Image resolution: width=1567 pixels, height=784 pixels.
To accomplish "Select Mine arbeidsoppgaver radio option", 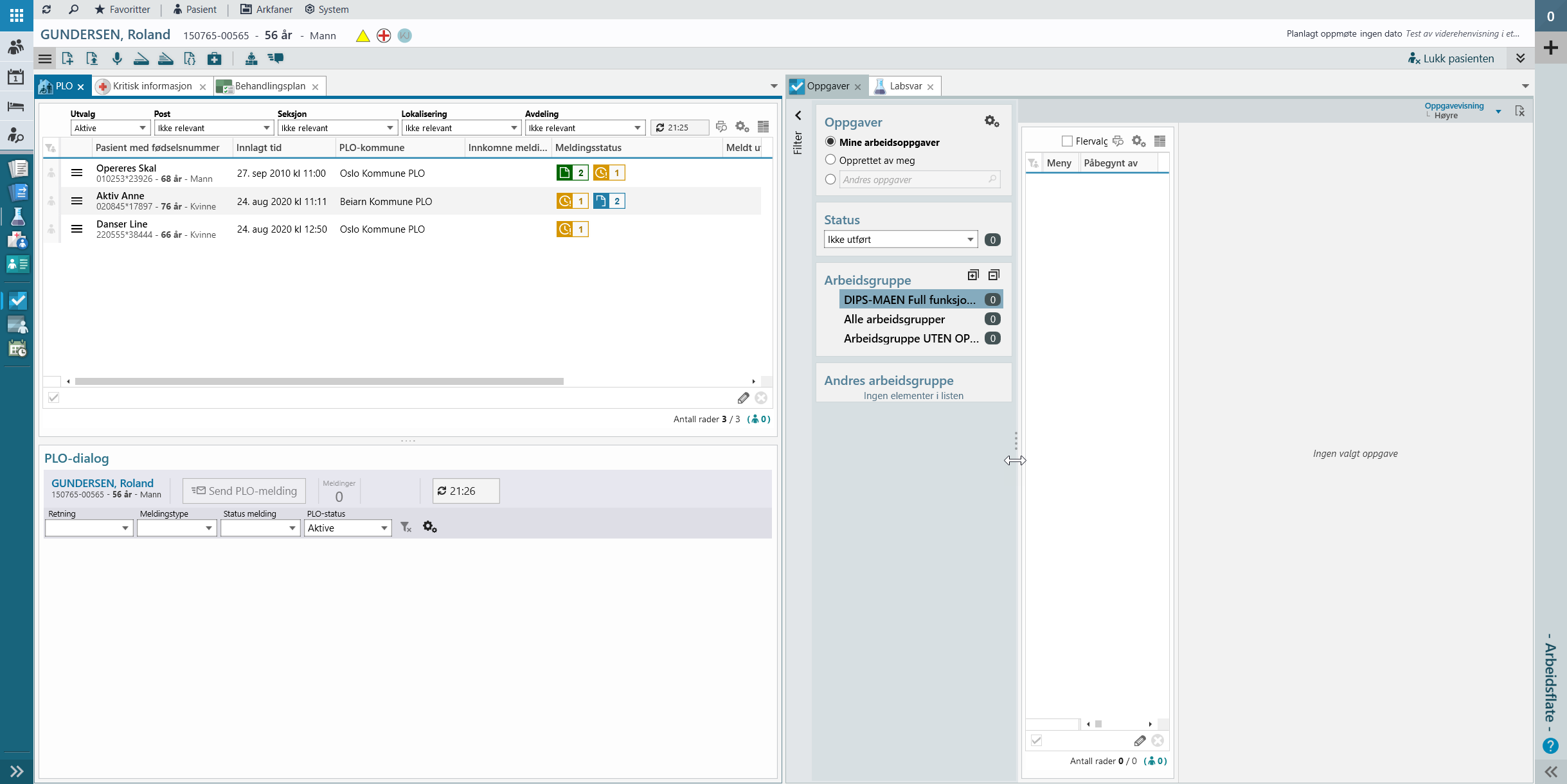I will point(830,142).
